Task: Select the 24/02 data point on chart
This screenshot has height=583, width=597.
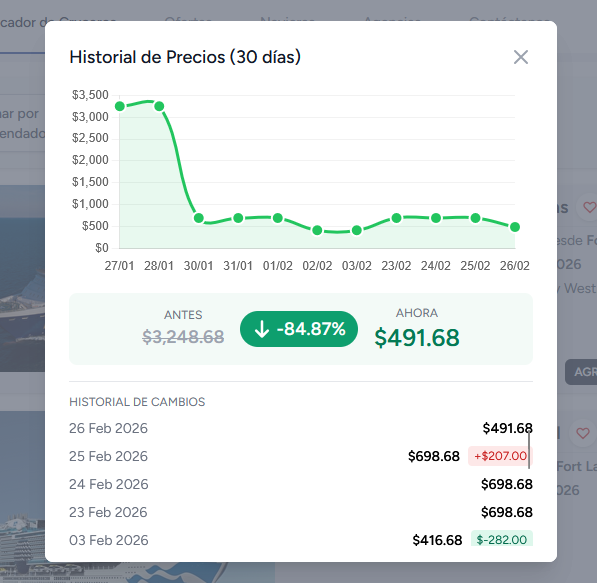Action: tap(436, 218)
